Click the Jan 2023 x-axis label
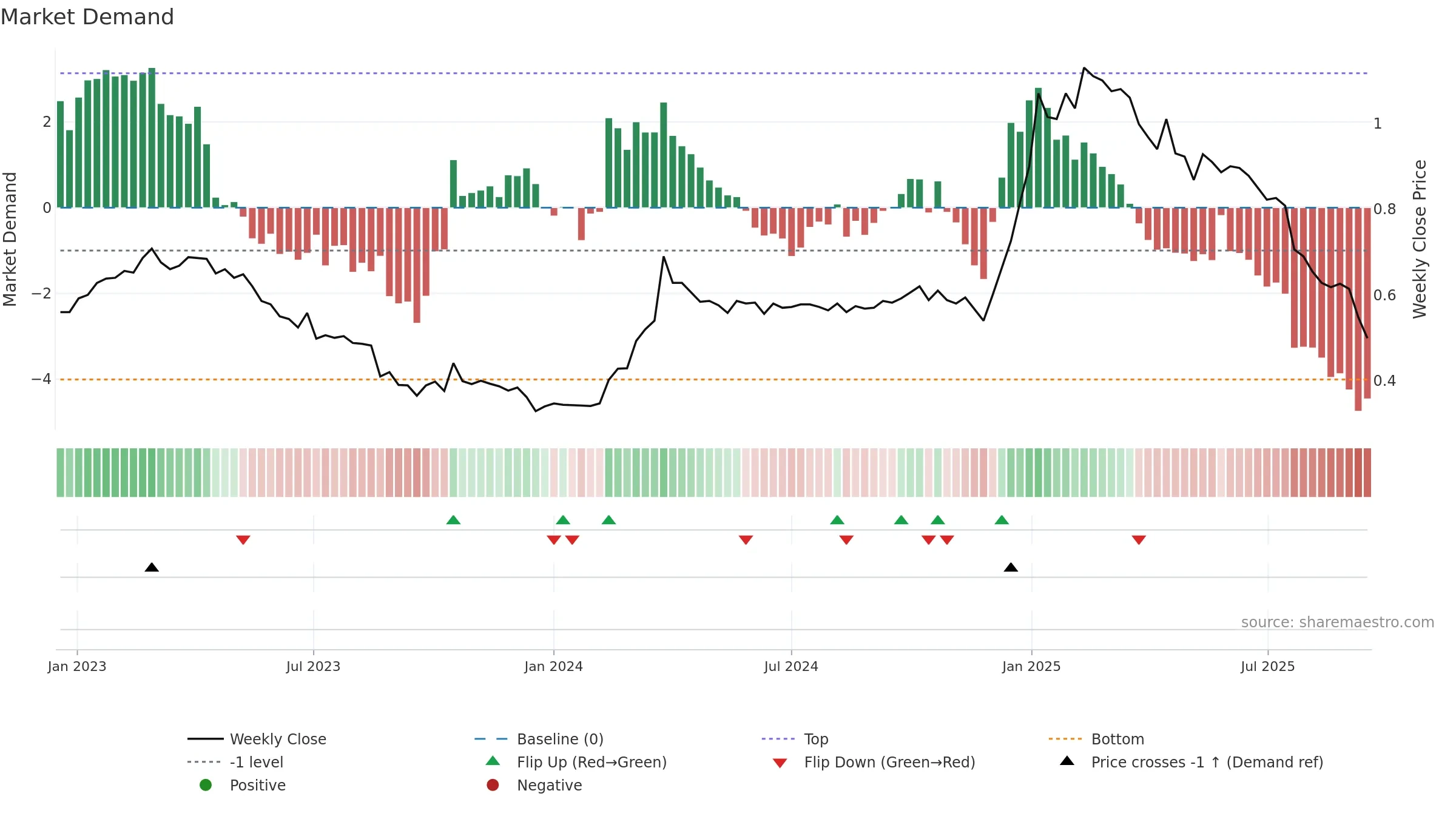Viewport: 1456px width, 819px height. (77, 666)
